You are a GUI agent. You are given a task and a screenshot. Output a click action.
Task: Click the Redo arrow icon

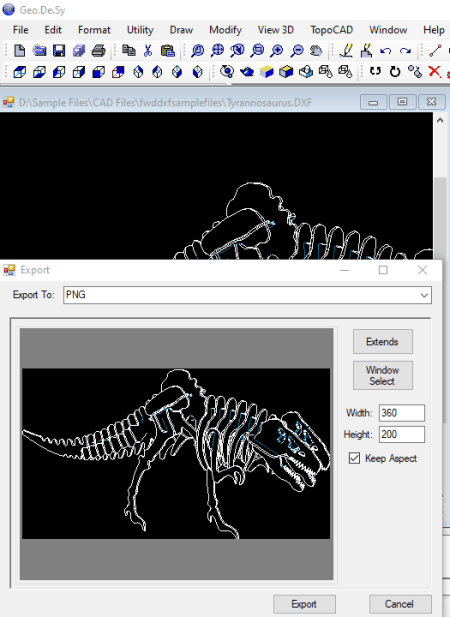405,51
